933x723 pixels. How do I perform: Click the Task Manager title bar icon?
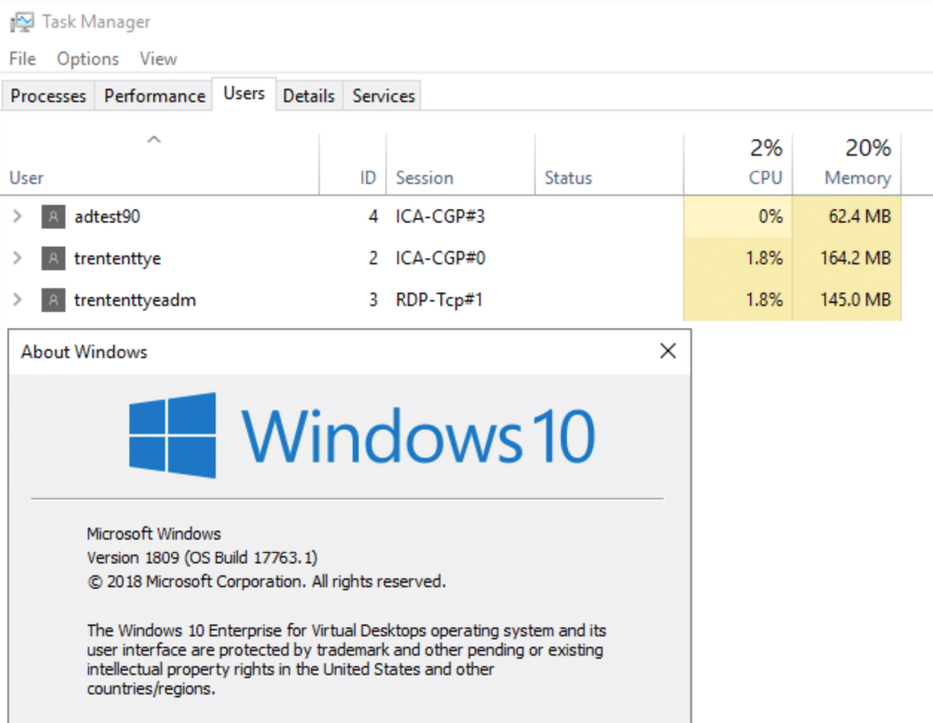[x=22, y=22]
